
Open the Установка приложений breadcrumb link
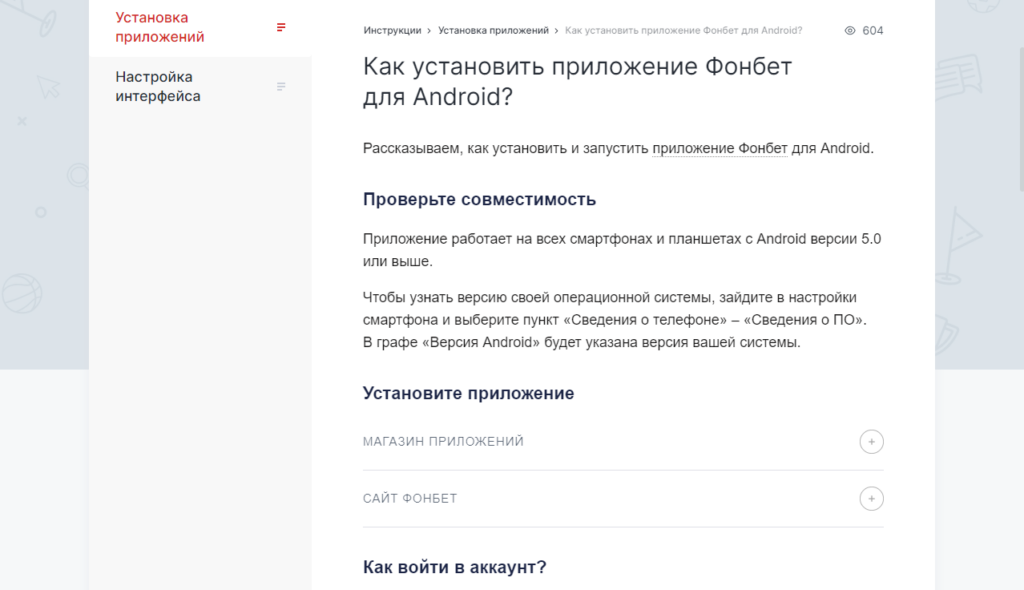493,31
